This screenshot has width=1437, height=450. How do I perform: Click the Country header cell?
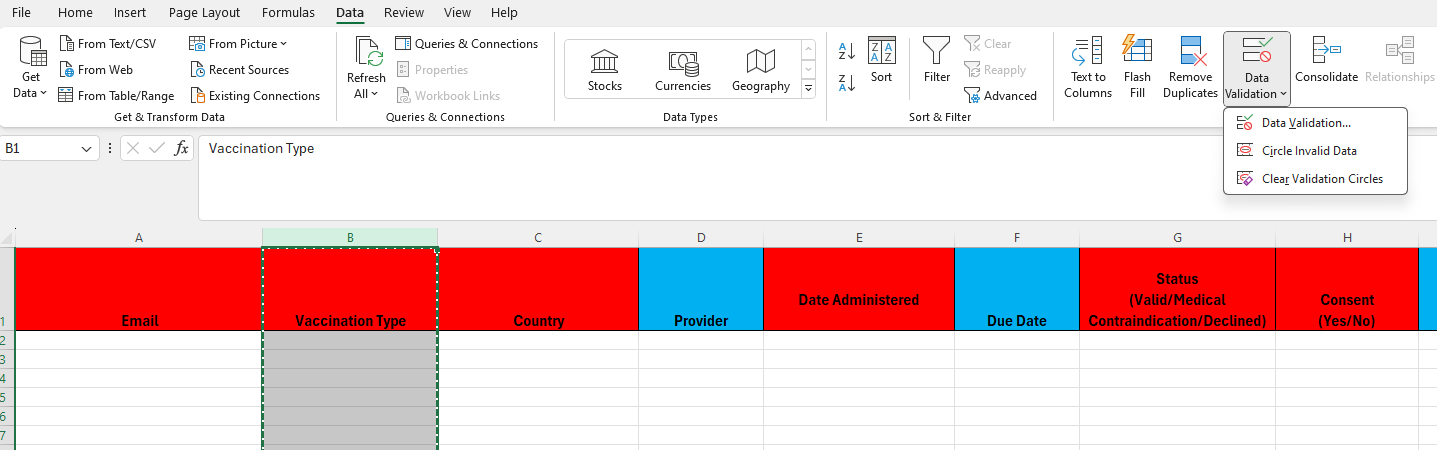click(x=538, y=289)
